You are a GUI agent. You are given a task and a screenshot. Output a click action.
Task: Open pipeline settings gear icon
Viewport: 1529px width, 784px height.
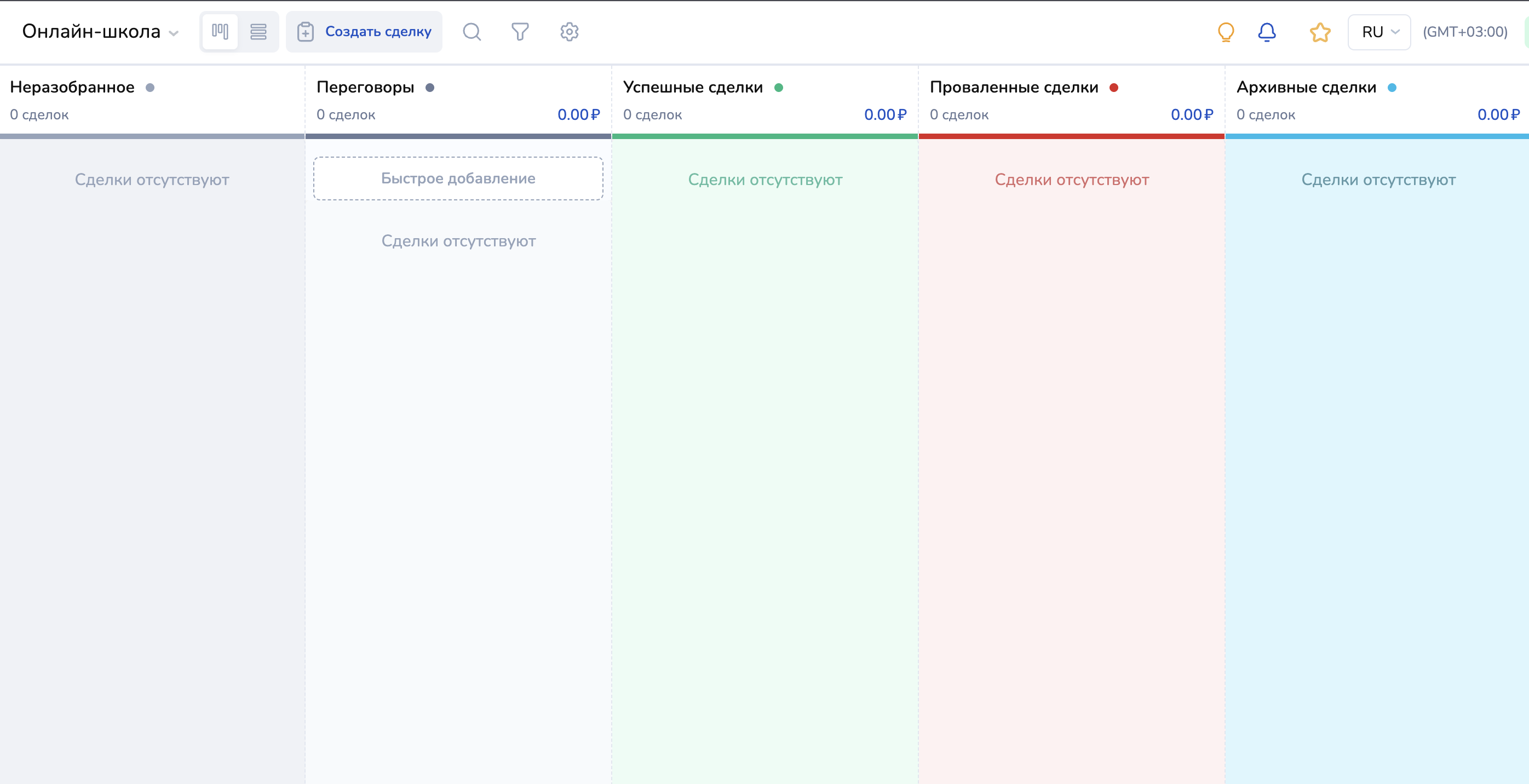click(x=569, y=31)
